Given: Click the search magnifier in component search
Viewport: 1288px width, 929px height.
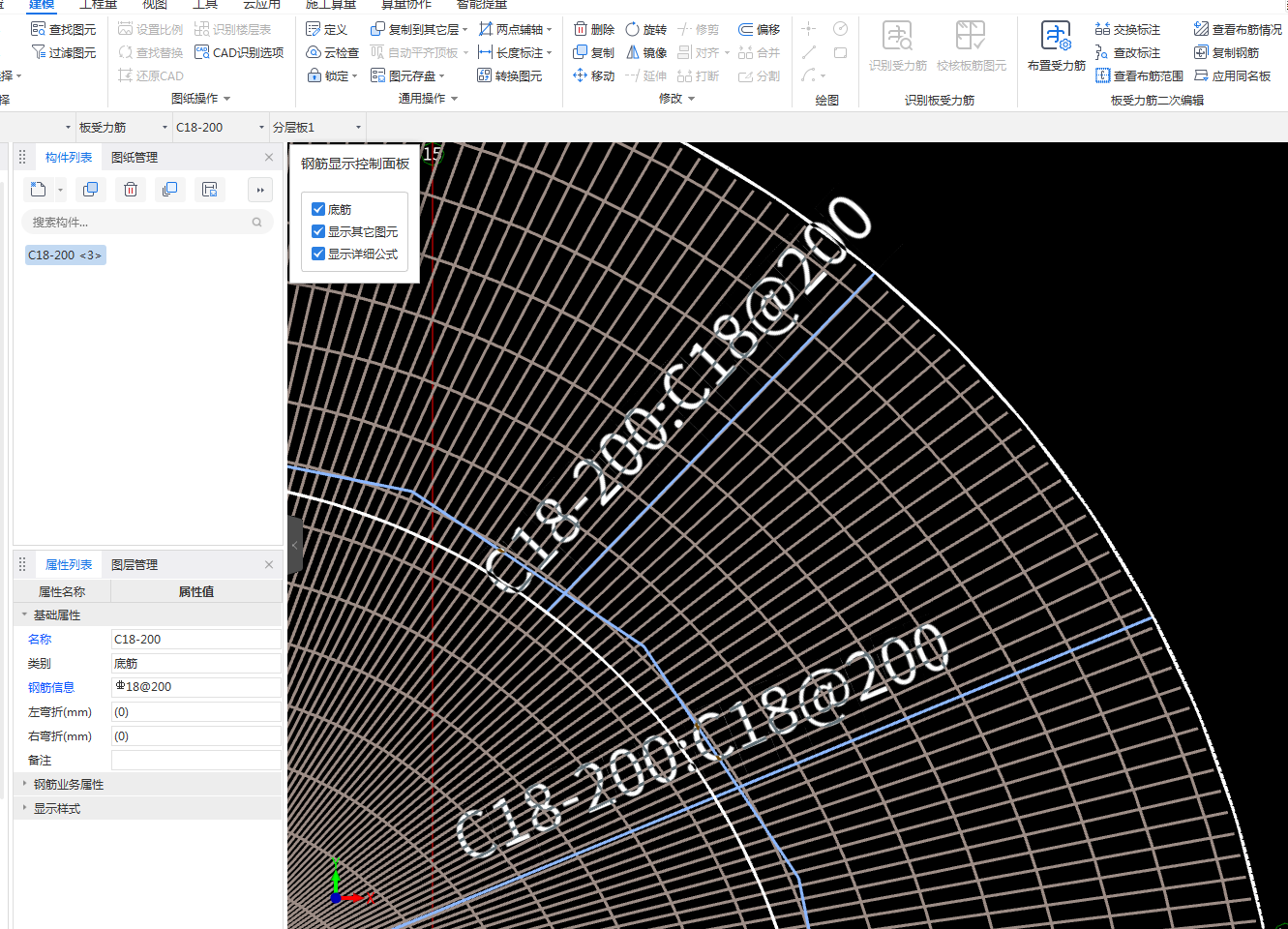Looking at the screenshot, I should [x=256, y=223].
